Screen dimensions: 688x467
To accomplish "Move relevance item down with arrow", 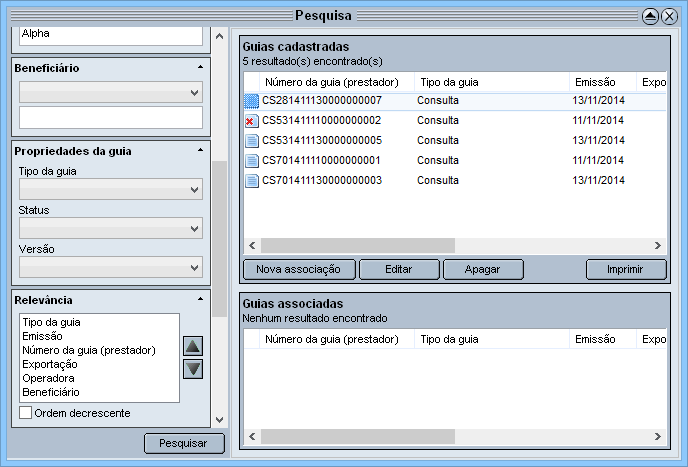I will coord(194,369).
